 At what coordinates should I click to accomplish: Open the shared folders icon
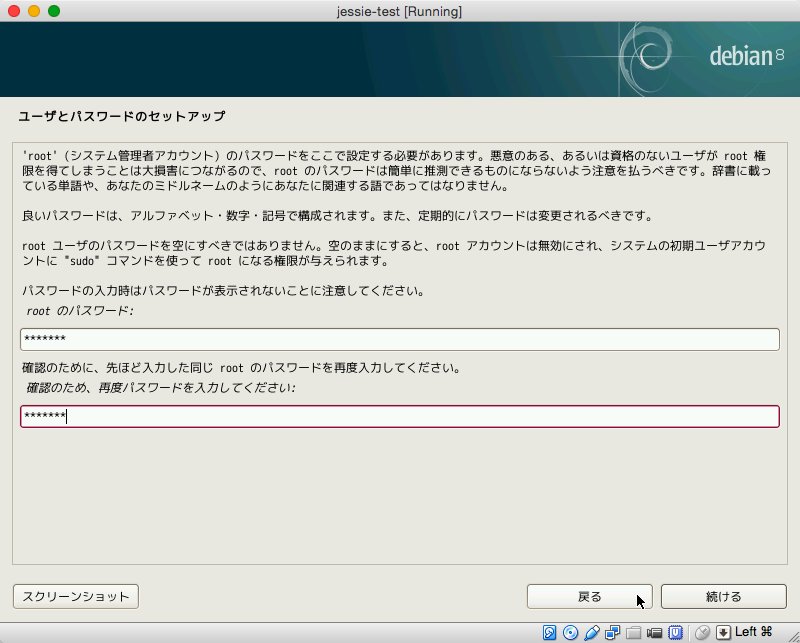[633, 633]
